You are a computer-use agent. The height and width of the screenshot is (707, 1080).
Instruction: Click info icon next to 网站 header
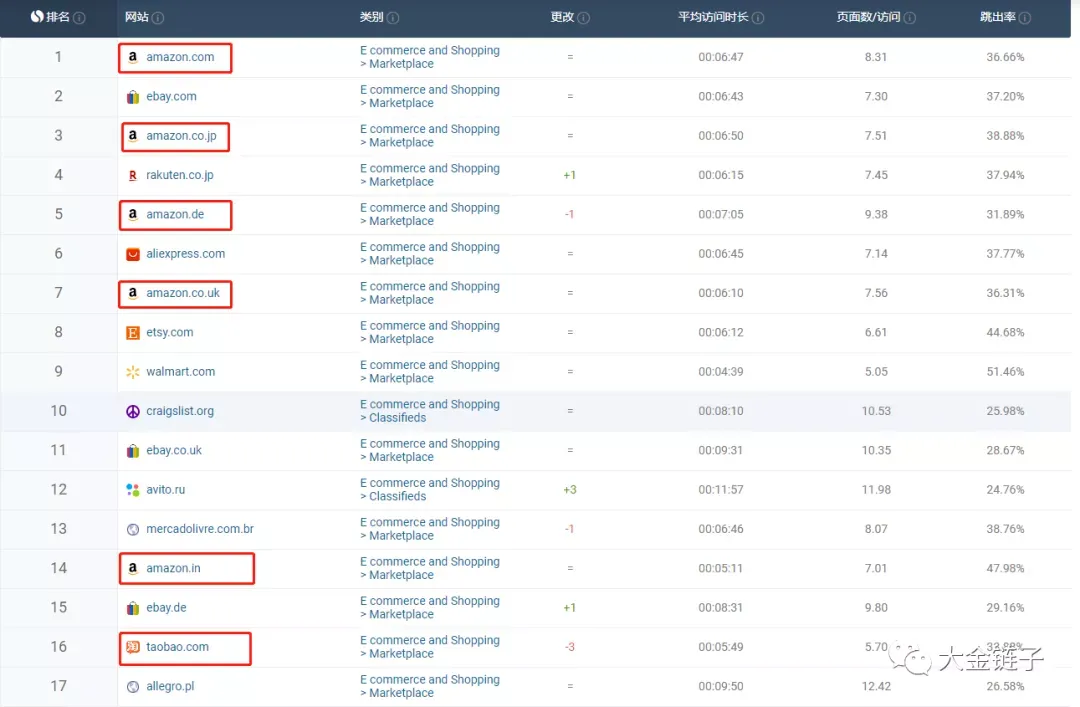(158, 17)
